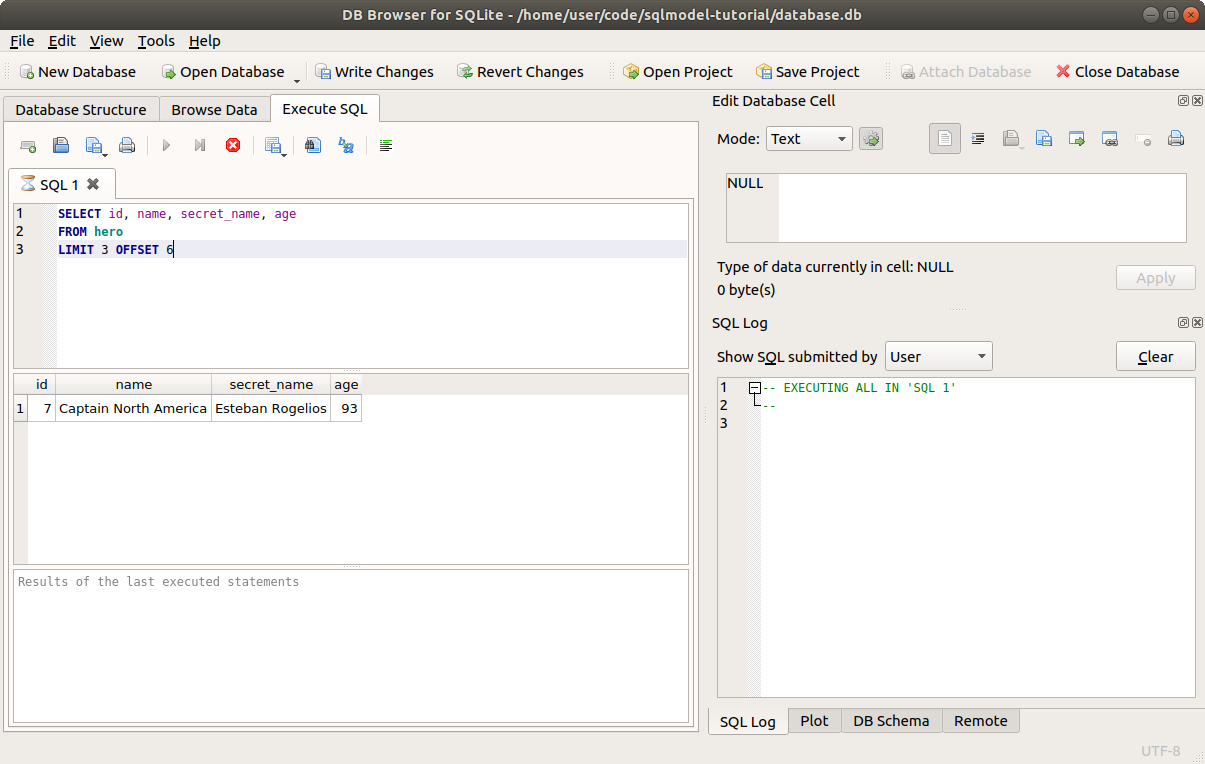Revert Changes made to the database
Screen dimensions: 1205x764
[521, 71]
